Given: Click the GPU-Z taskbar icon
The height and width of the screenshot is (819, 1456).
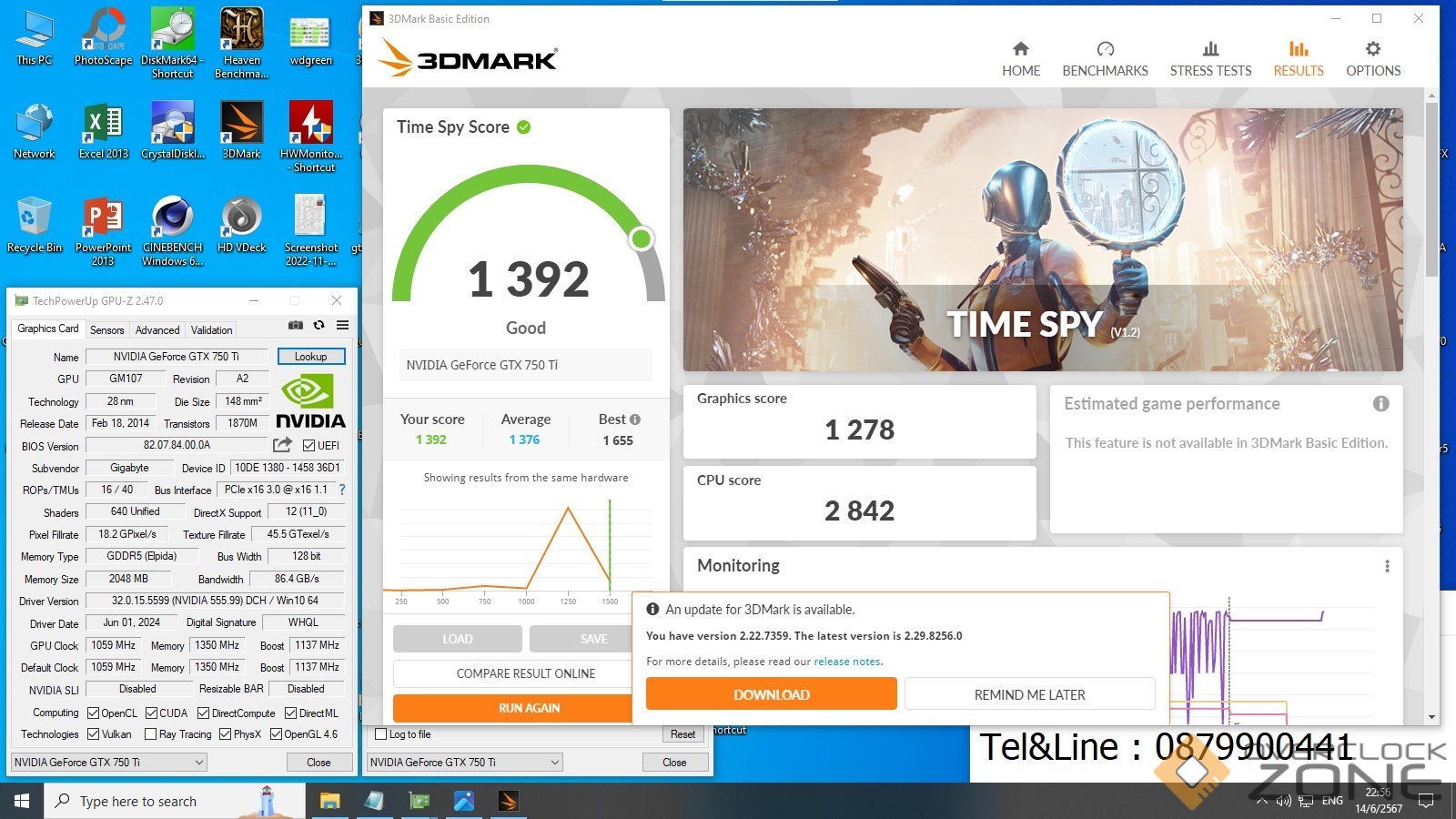Looking at the screenshot, I should [x=420, y=801].
